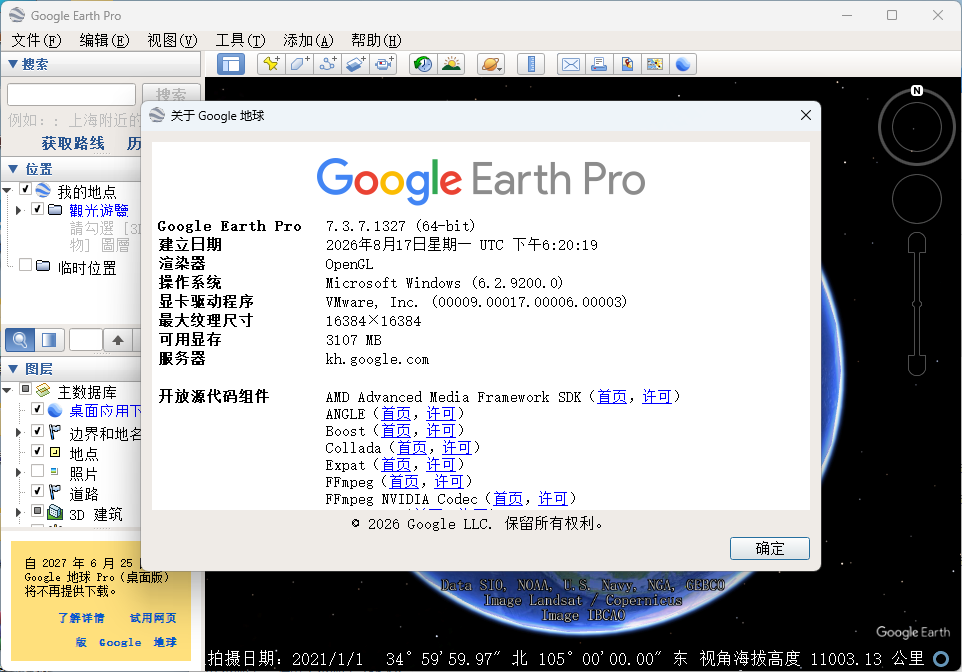Click the print toolbar icon
962x672 pixels.
coord(599,64)
